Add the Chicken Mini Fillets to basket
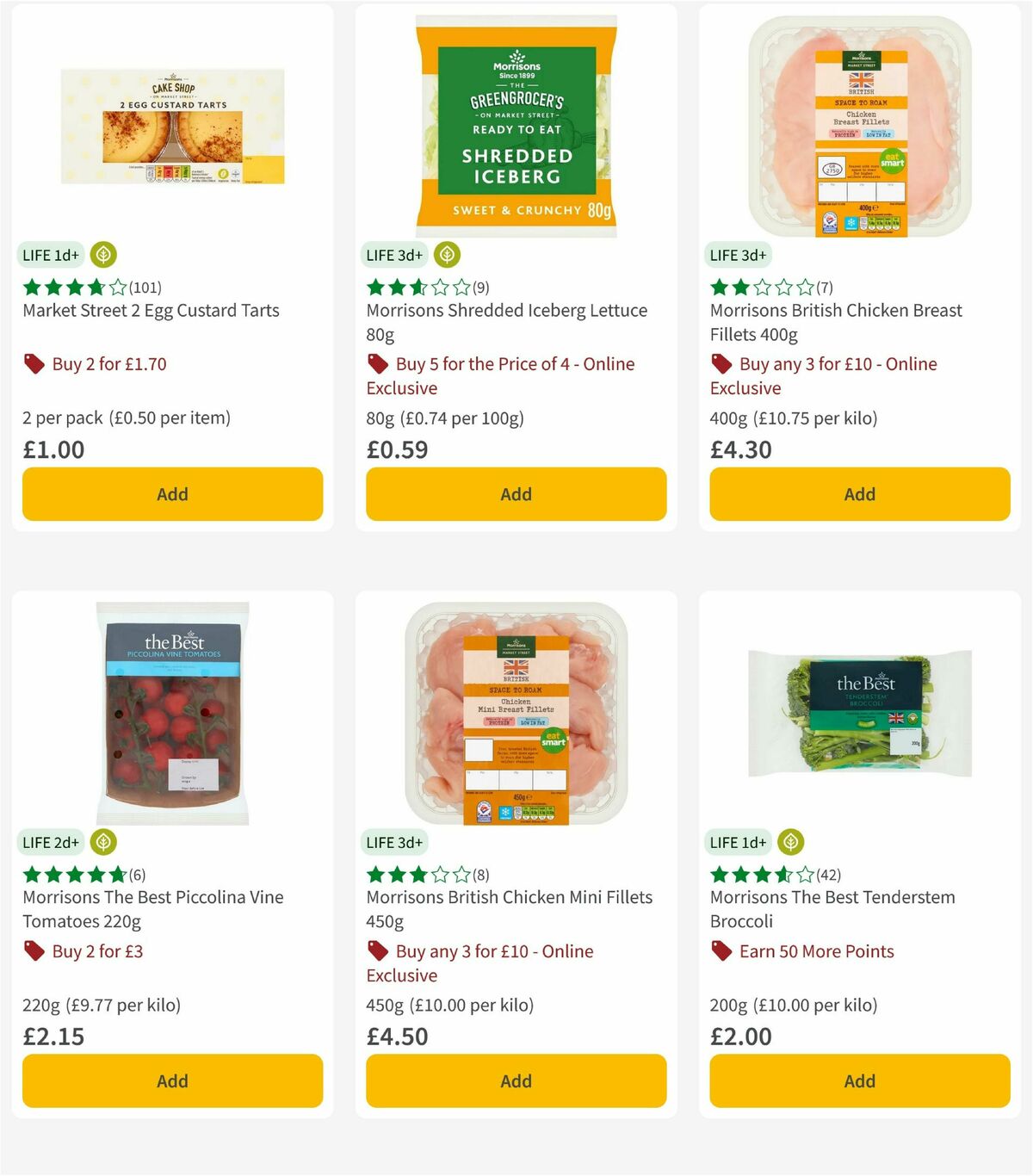Screen dimensions: 1033x1176 coord(516,1080)
